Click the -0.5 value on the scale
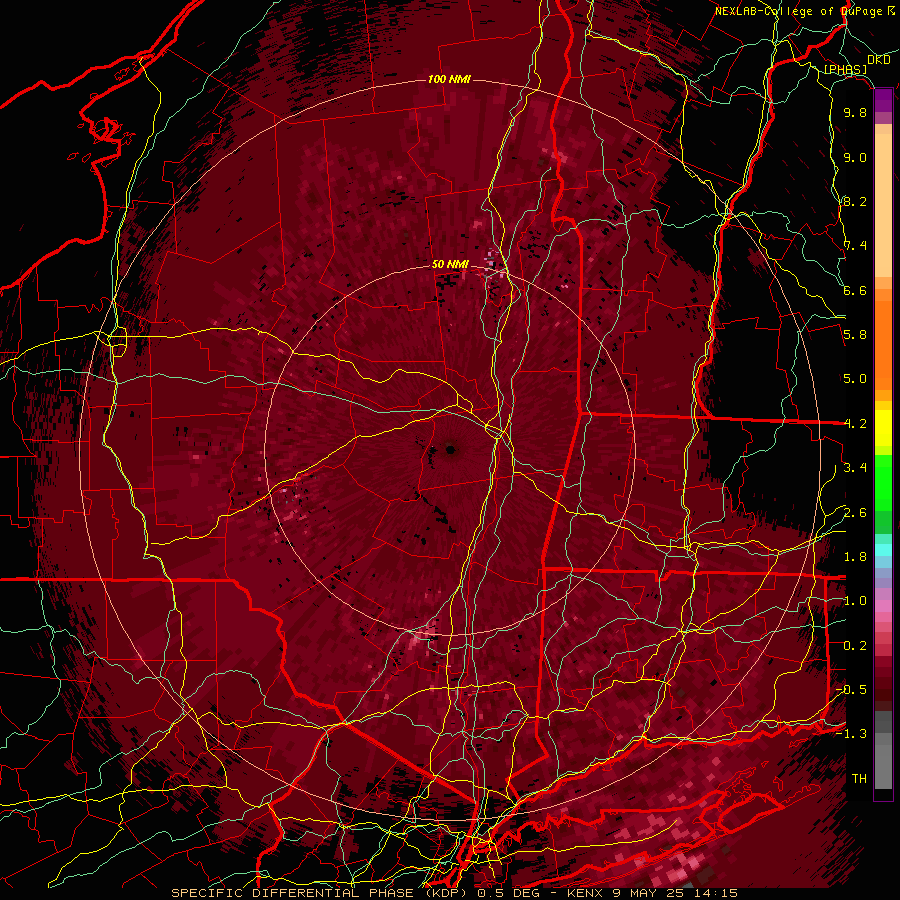This screenshot has width=900, height=900. [851, 690]
